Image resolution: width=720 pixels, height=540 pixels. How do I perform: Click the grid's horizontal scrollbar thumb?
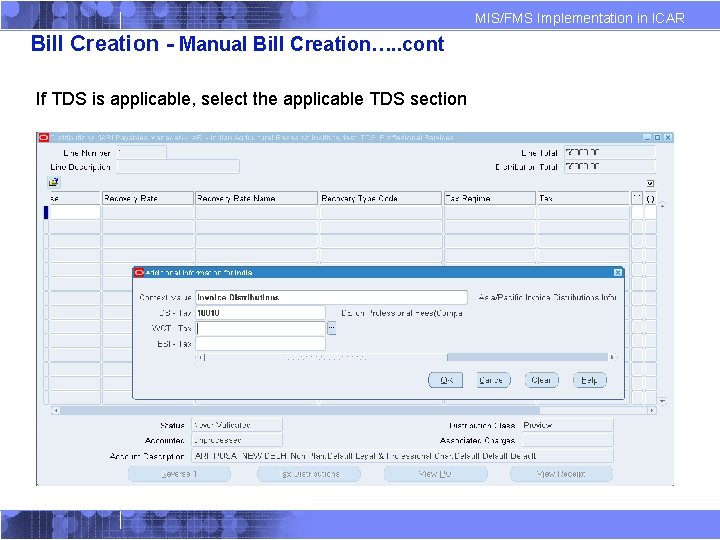coord(299,411)
